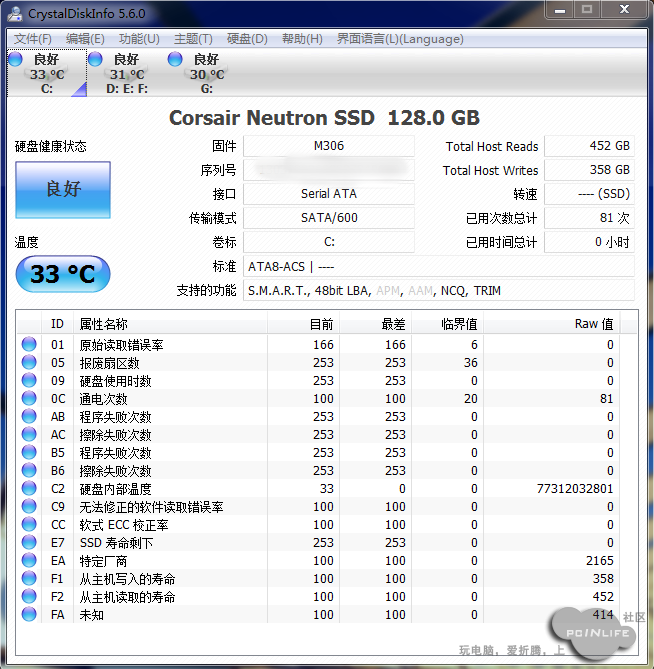
Task: Click the status orb for attribute FA
Action: coord(29,614)
